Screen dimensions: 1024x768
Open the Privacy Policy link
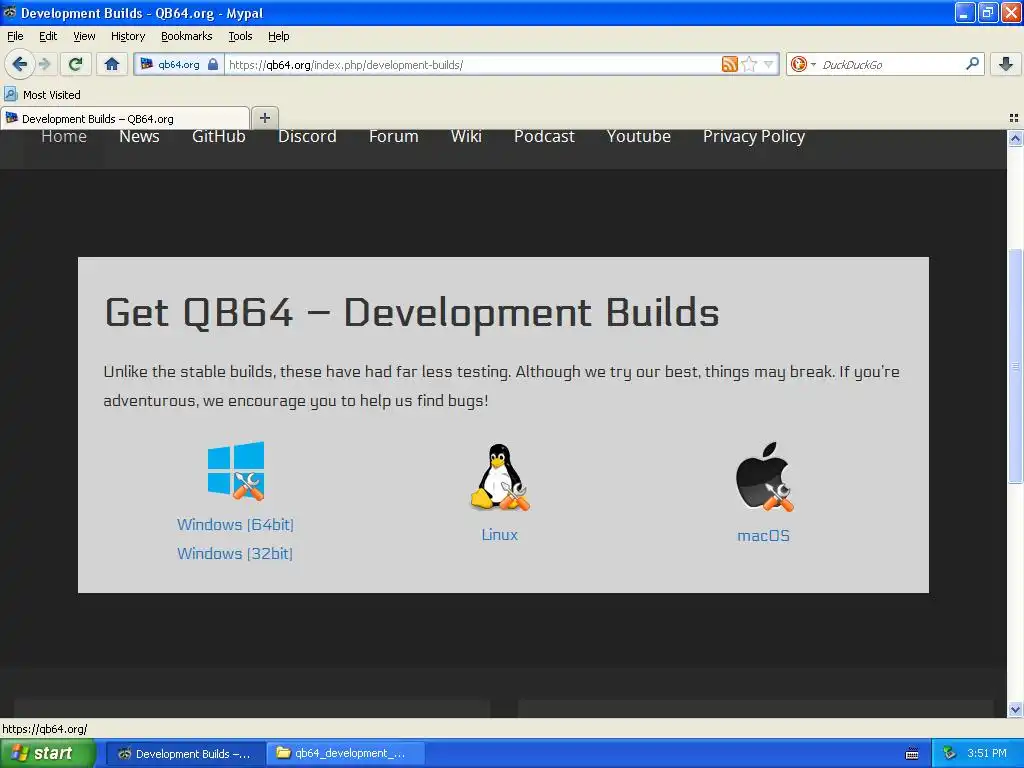click(754, 136)
